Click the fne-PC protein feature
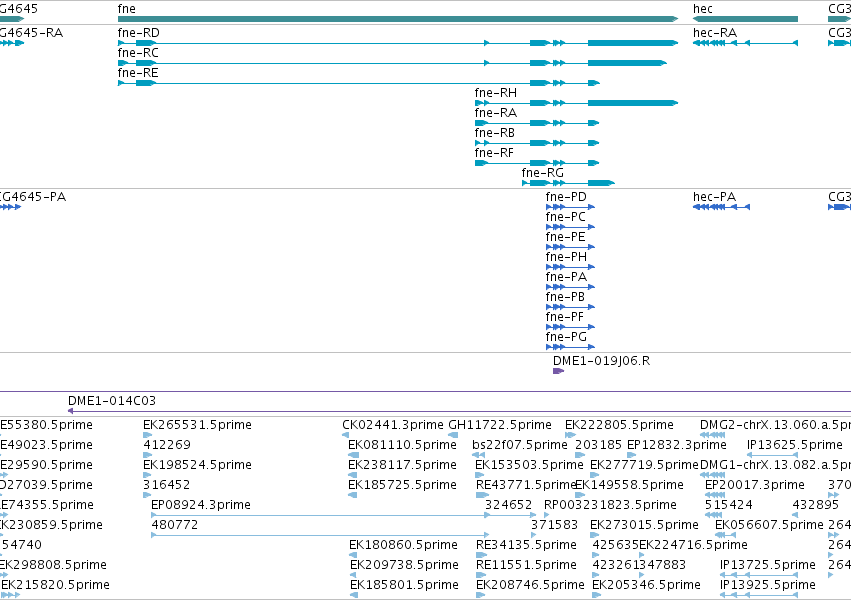The image size is (851, 600). pos(570,227)
